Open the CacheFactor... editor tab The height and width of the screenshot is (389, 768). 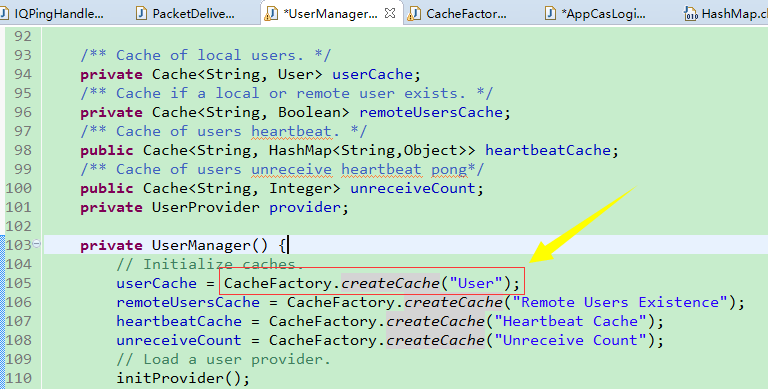[x=458, y=13]
